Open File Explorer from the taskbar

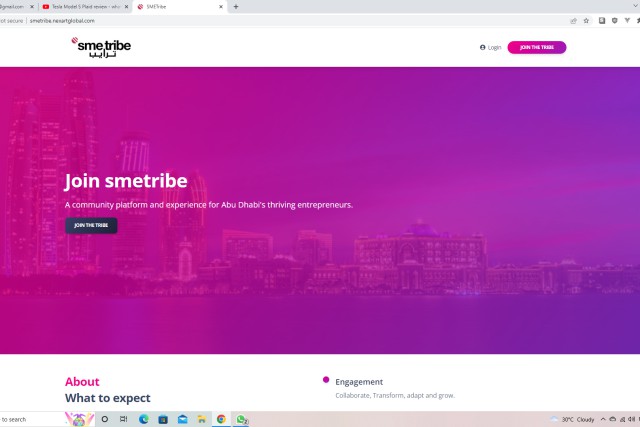[x=202, y=419]
